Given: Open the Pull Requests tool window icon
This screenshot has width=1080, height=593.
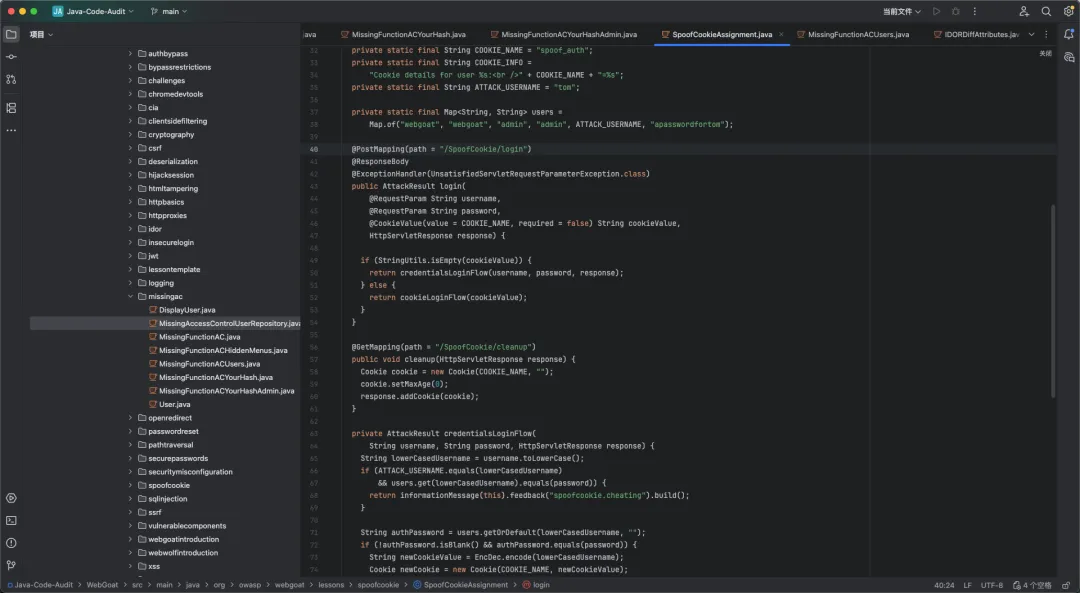Looking at the screenshot, I should point(11,80).
